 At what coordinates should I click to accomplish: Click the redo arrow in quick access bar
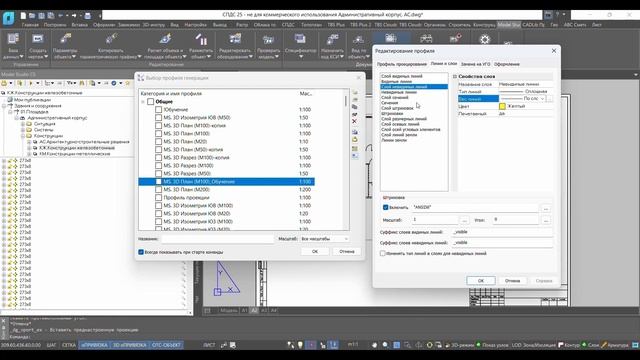[x=74, y=16]
